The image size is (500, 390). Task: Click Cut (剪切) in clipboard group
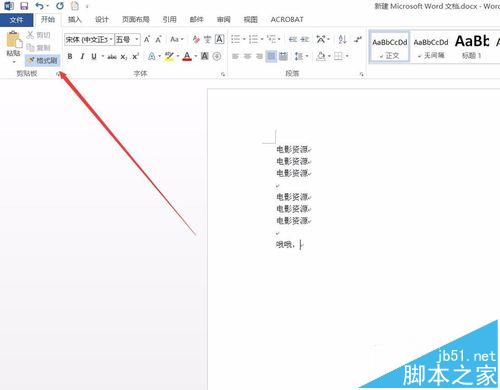click(x=39, y=35)
